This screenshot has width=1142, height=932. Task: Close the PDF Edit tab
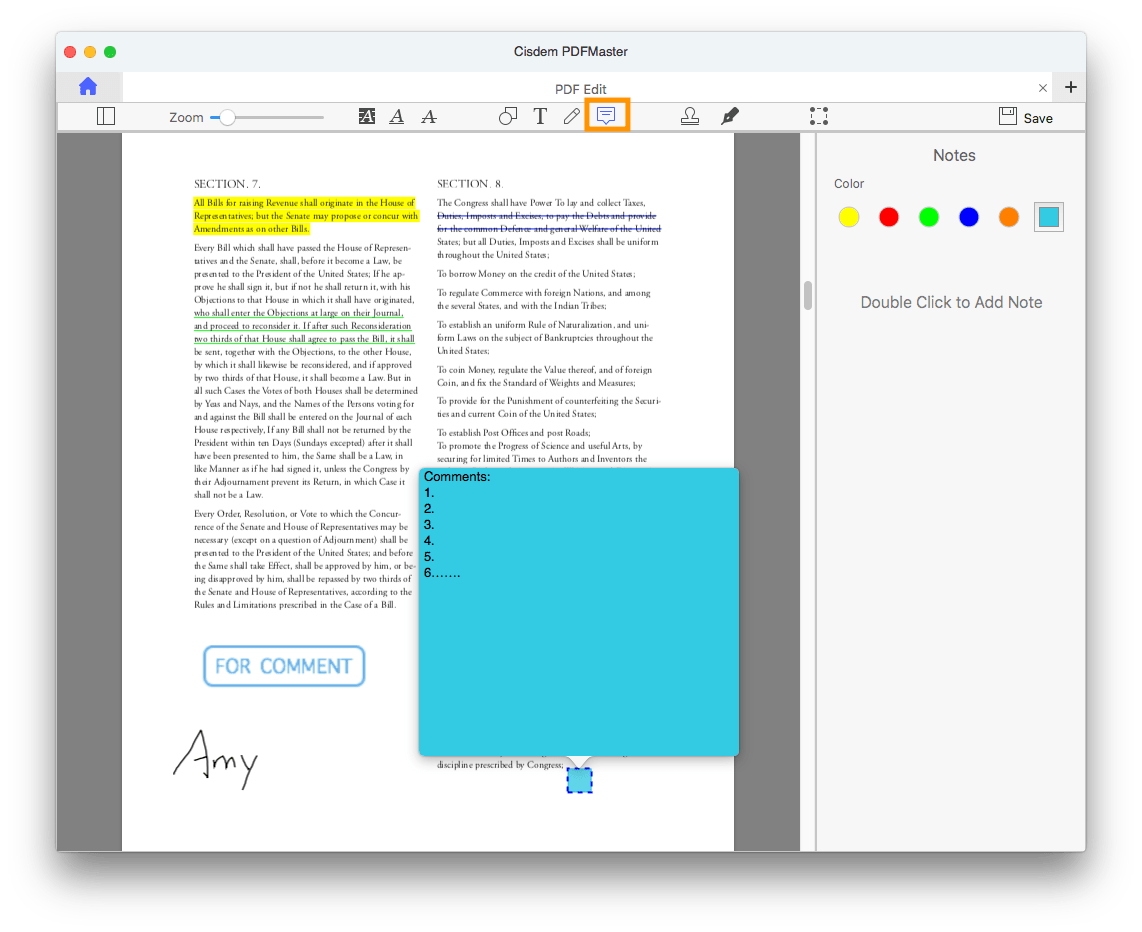point(1043,88)
